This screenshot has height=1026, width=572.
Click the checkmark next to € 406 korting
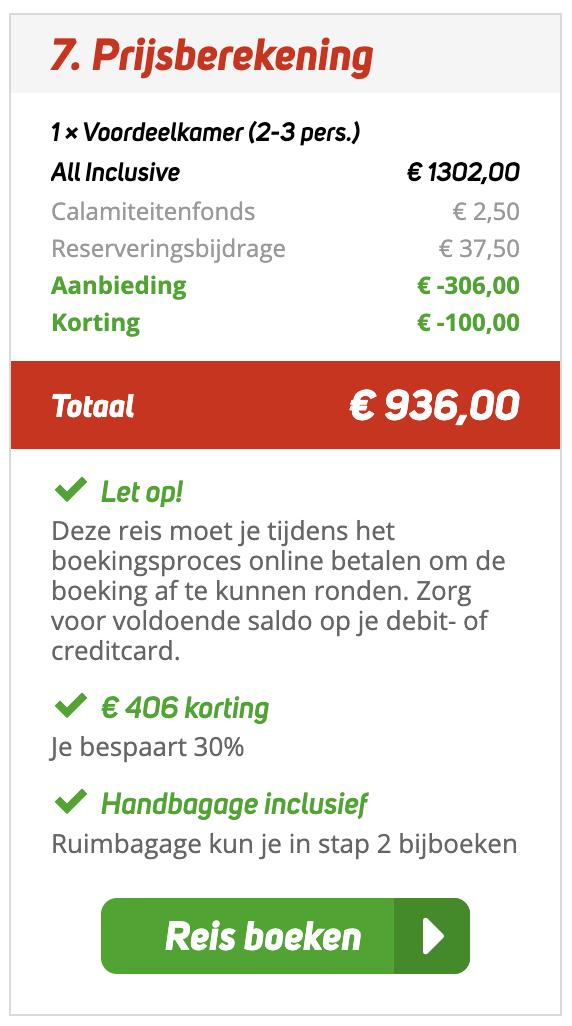click(x=71, y=705)
